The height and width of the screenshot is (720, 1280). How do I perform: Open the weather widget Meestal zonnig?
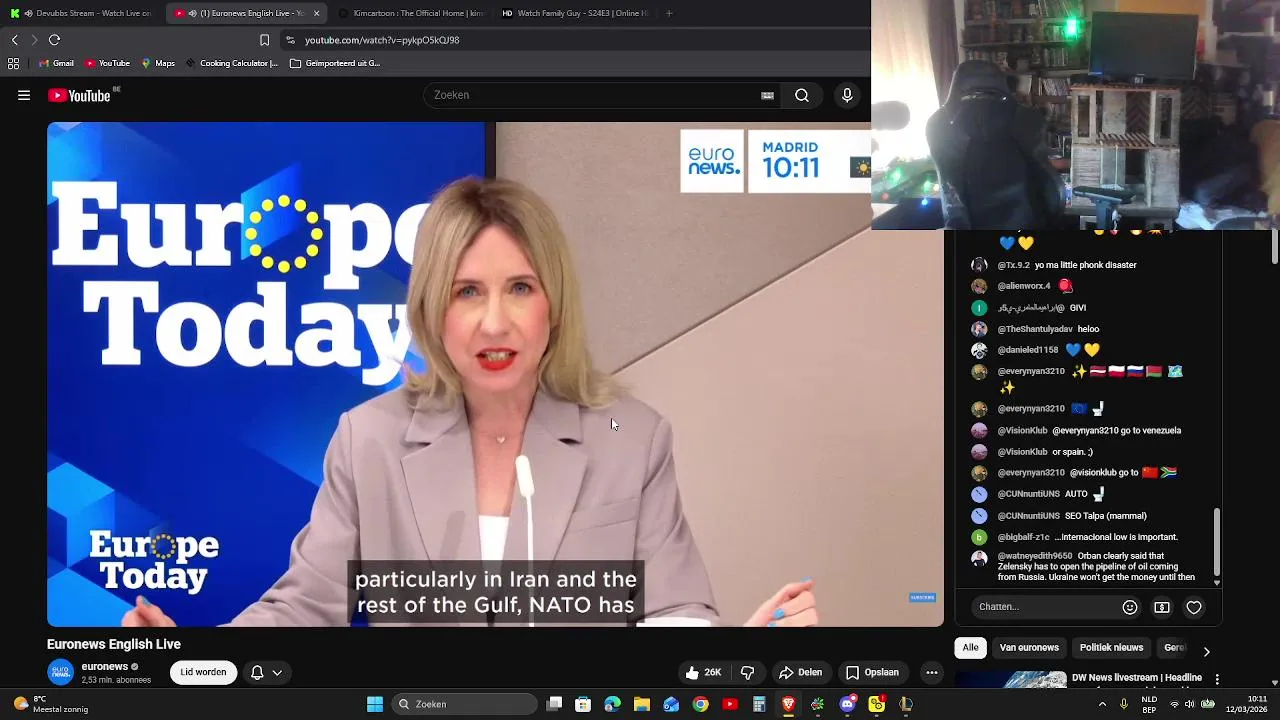[52, 704]
